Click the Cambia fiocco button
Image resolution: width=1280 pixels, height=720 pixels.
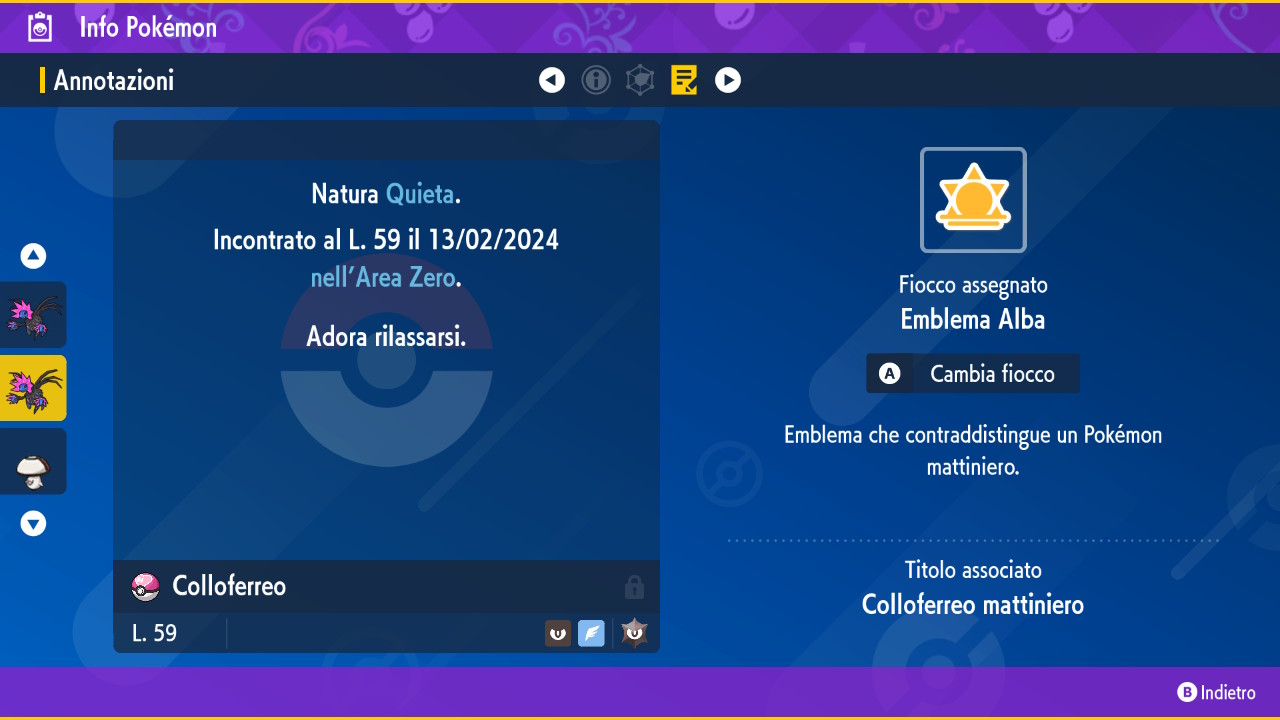coord(973,373)
